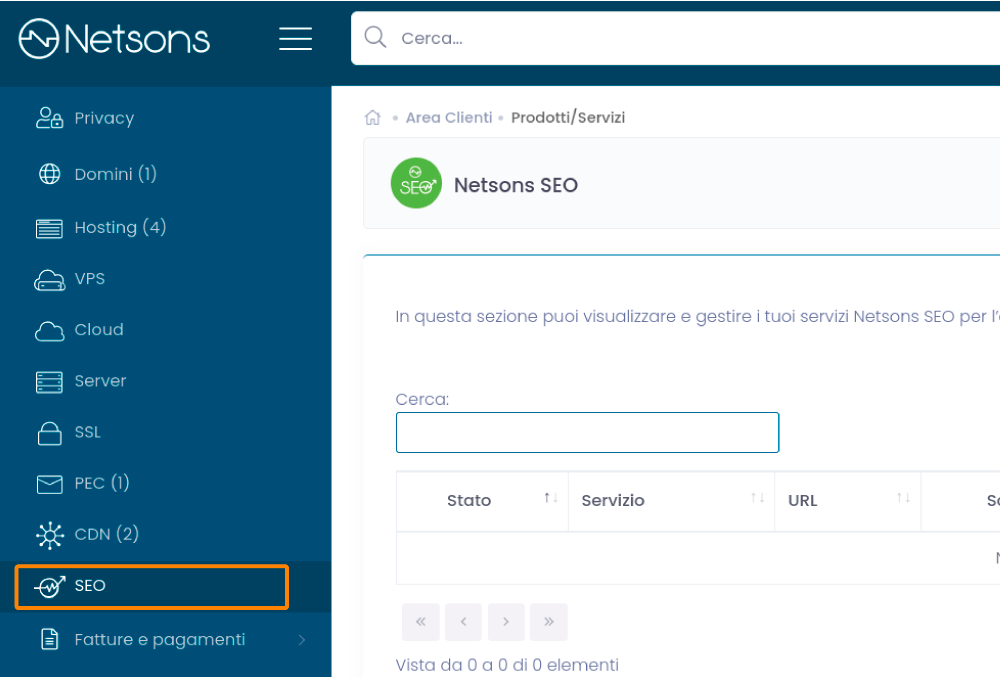This screenshot has height=677, width=1000.
Task: Click the Privacy user-lock icon
Action: coord(49,118)
